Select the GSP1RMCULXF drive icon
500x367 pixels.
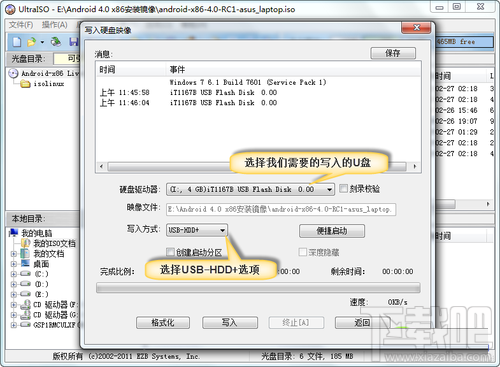pos(26,324)
